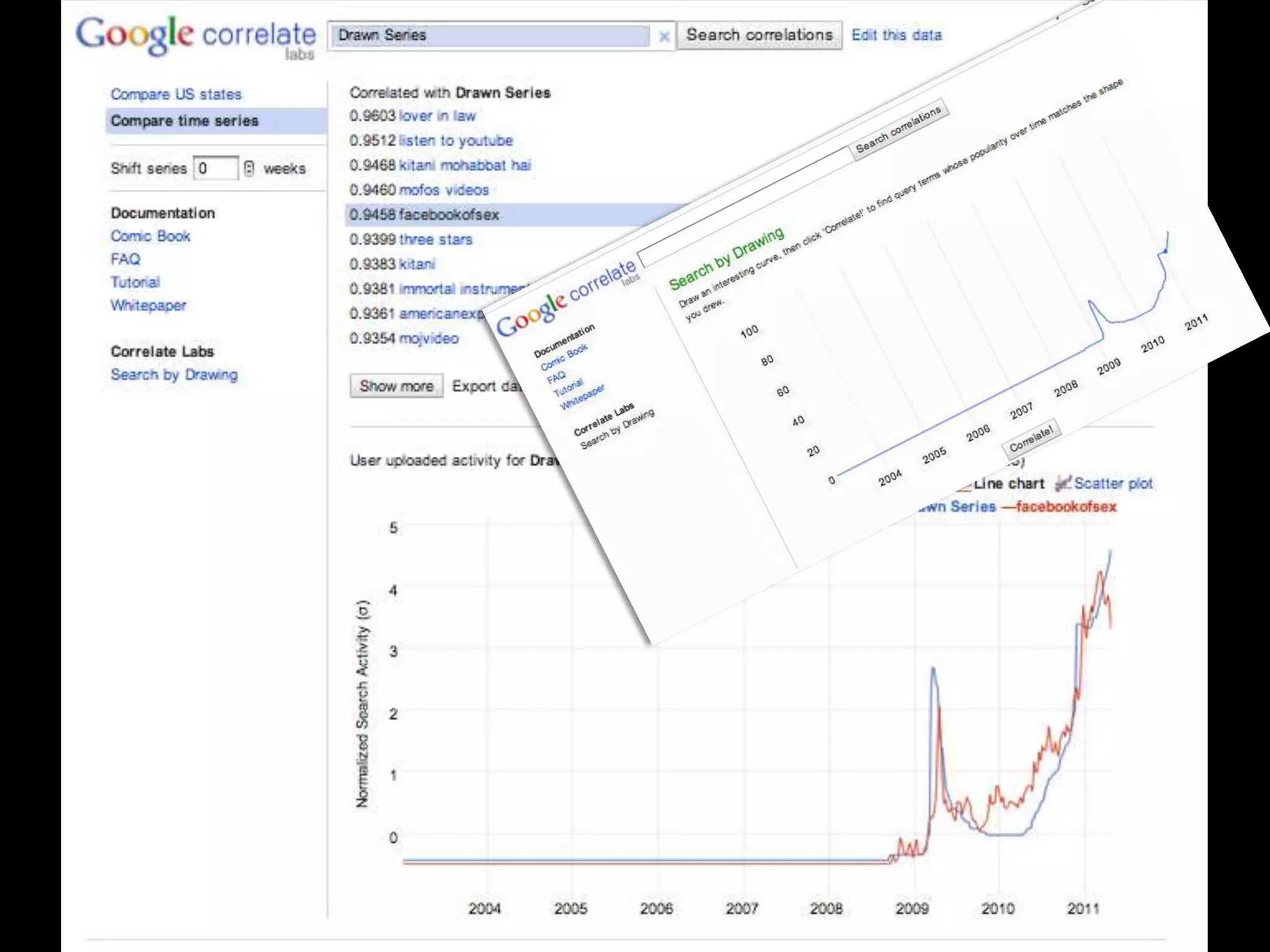
Task: Click the Show more button
Action: coord(396,386)
